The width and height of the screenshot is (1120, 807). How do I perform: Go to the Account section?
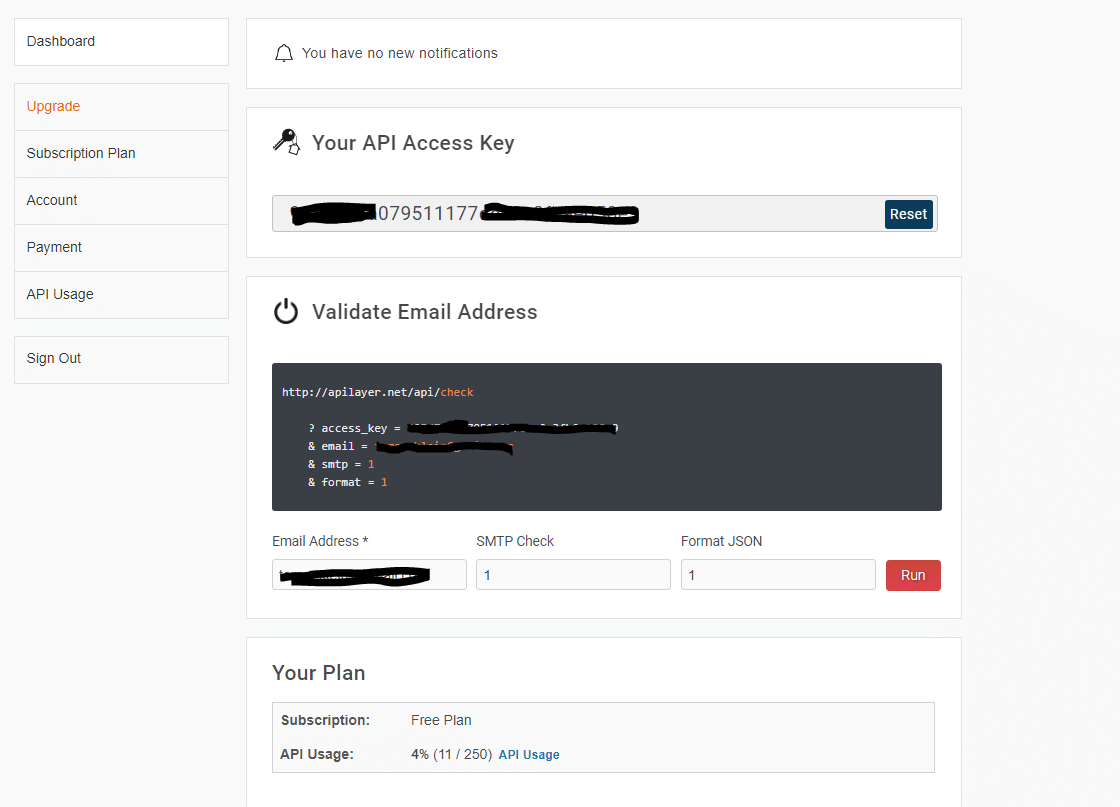coord(121,201)
